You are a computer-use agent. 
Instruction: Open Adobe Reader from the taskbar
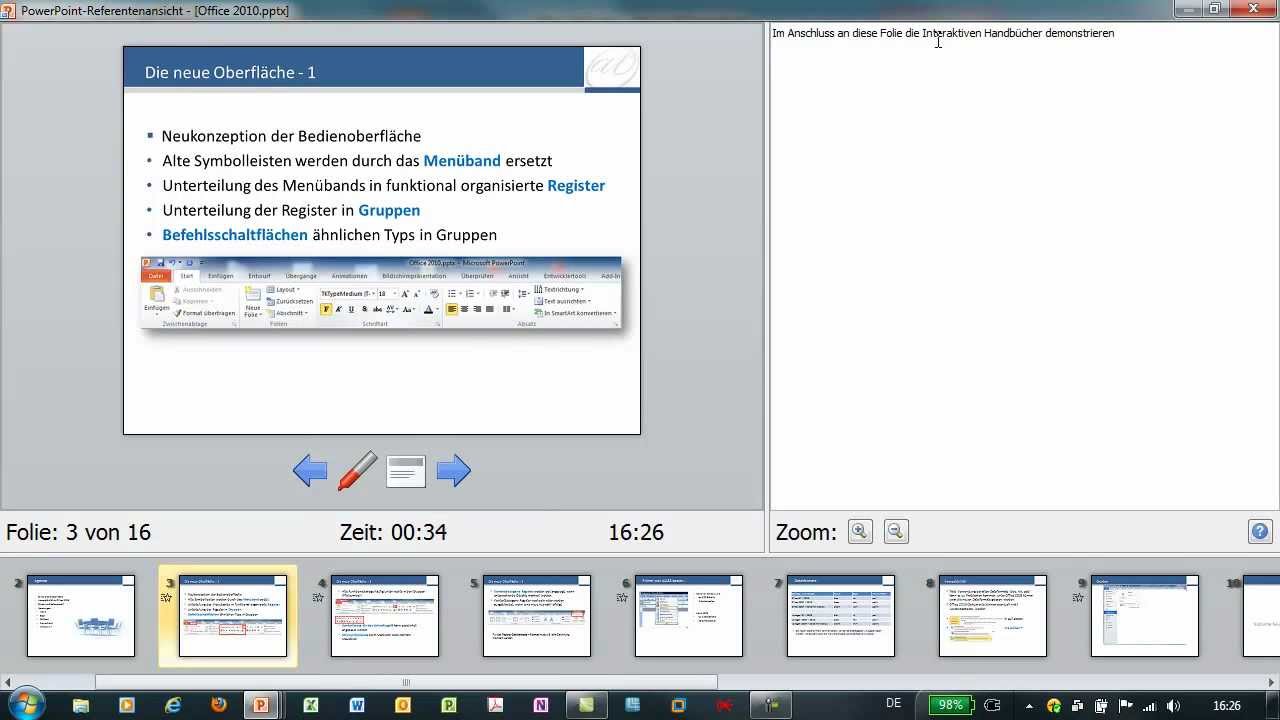pos(495,705)
